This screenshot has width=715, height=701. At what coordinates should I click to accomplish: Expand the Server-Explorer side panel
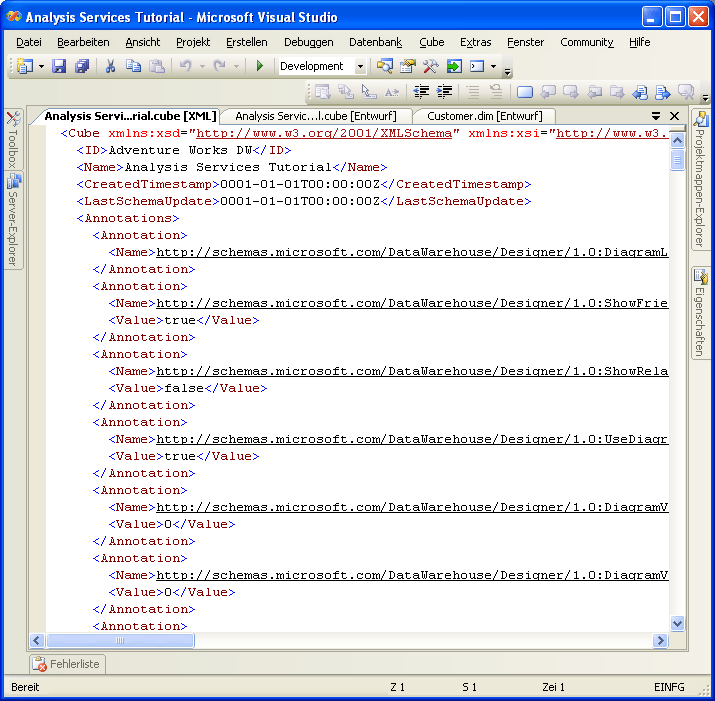pyautogui.click(x=13, y=220)
